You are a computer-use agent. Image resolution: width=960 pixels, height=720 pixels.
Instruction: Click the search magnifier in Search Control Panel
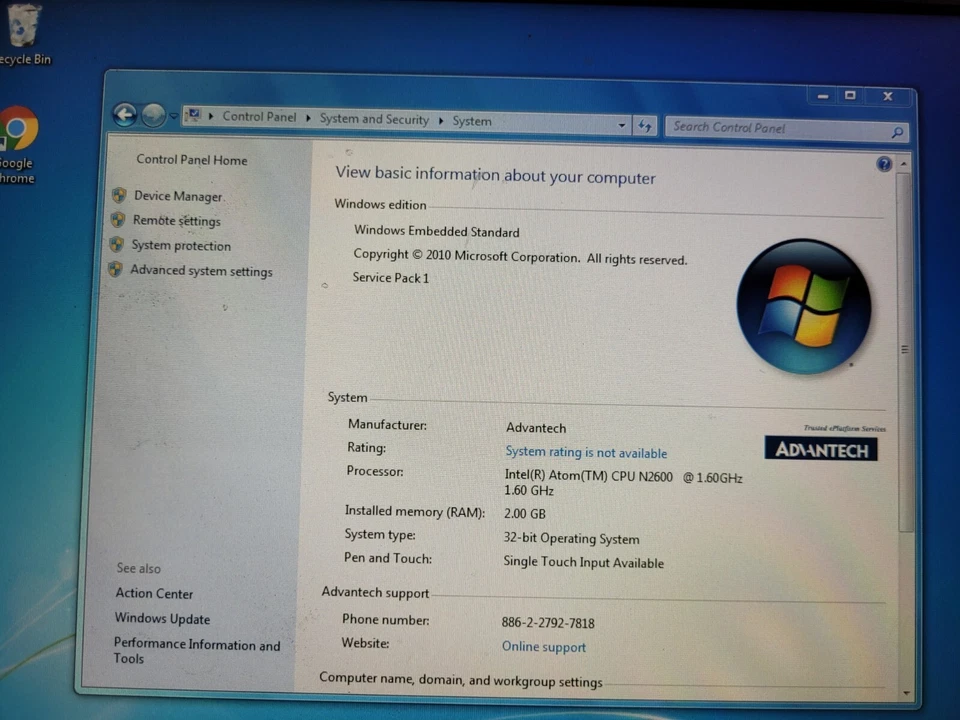coord(897,132)
